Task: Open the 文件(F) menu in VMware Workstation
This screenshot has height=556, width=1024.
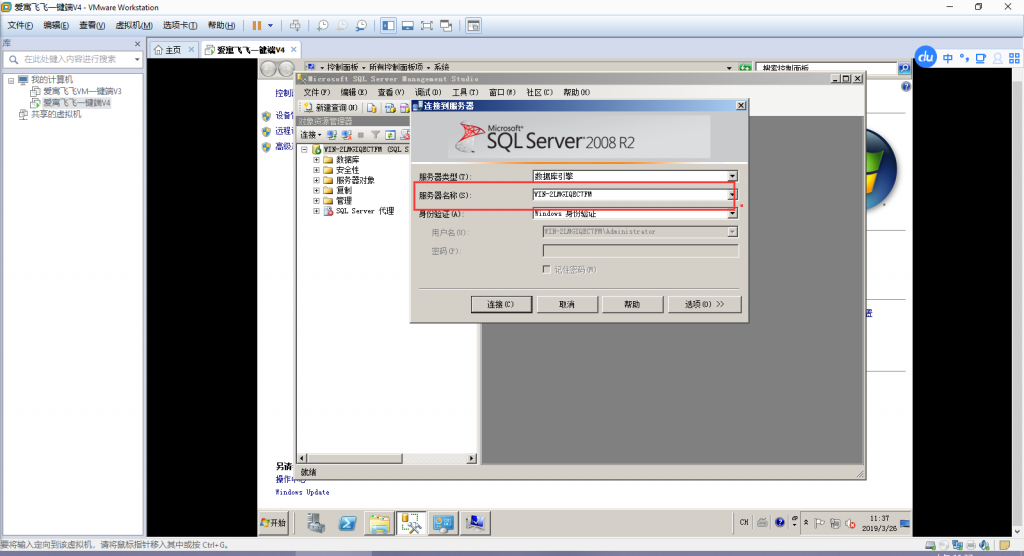Action: click(x=20, y=25)
